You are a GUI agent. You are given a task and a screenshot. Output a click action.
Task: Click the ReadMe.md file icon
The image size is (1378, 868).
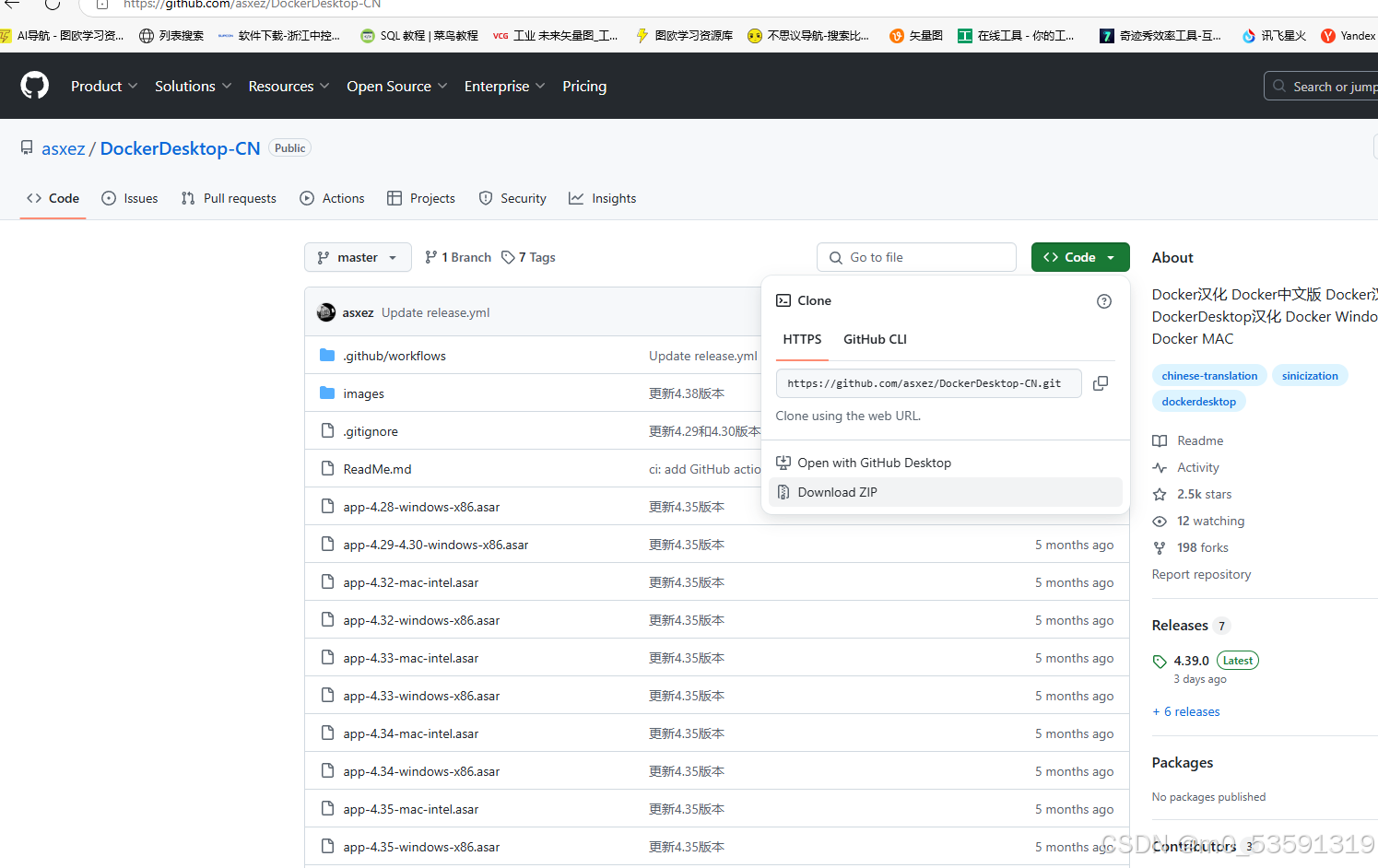click(x=327, y=468)
